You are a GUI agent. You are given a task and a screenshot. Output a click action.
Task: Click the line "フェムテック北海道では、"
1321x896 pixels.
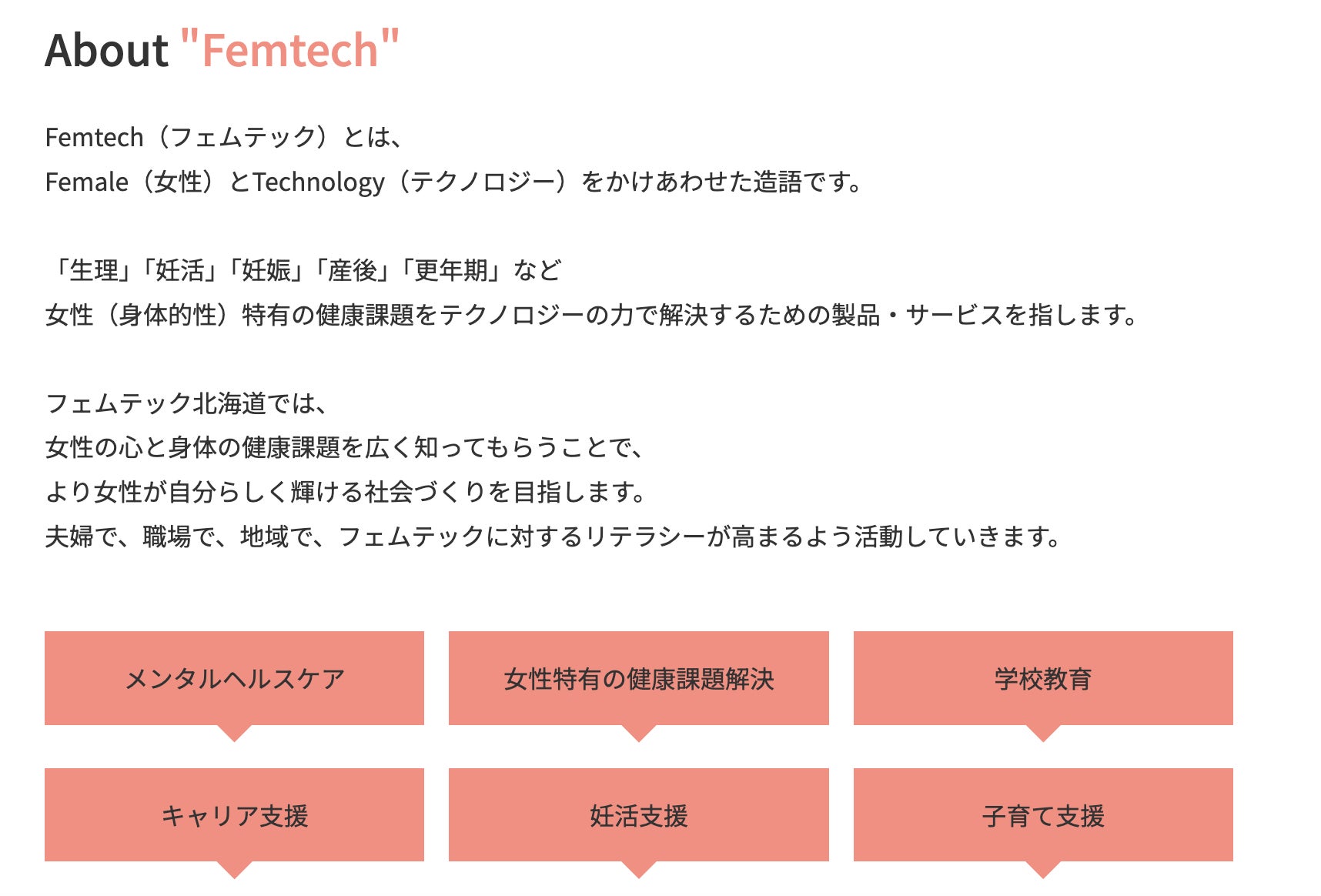point(186,403)
